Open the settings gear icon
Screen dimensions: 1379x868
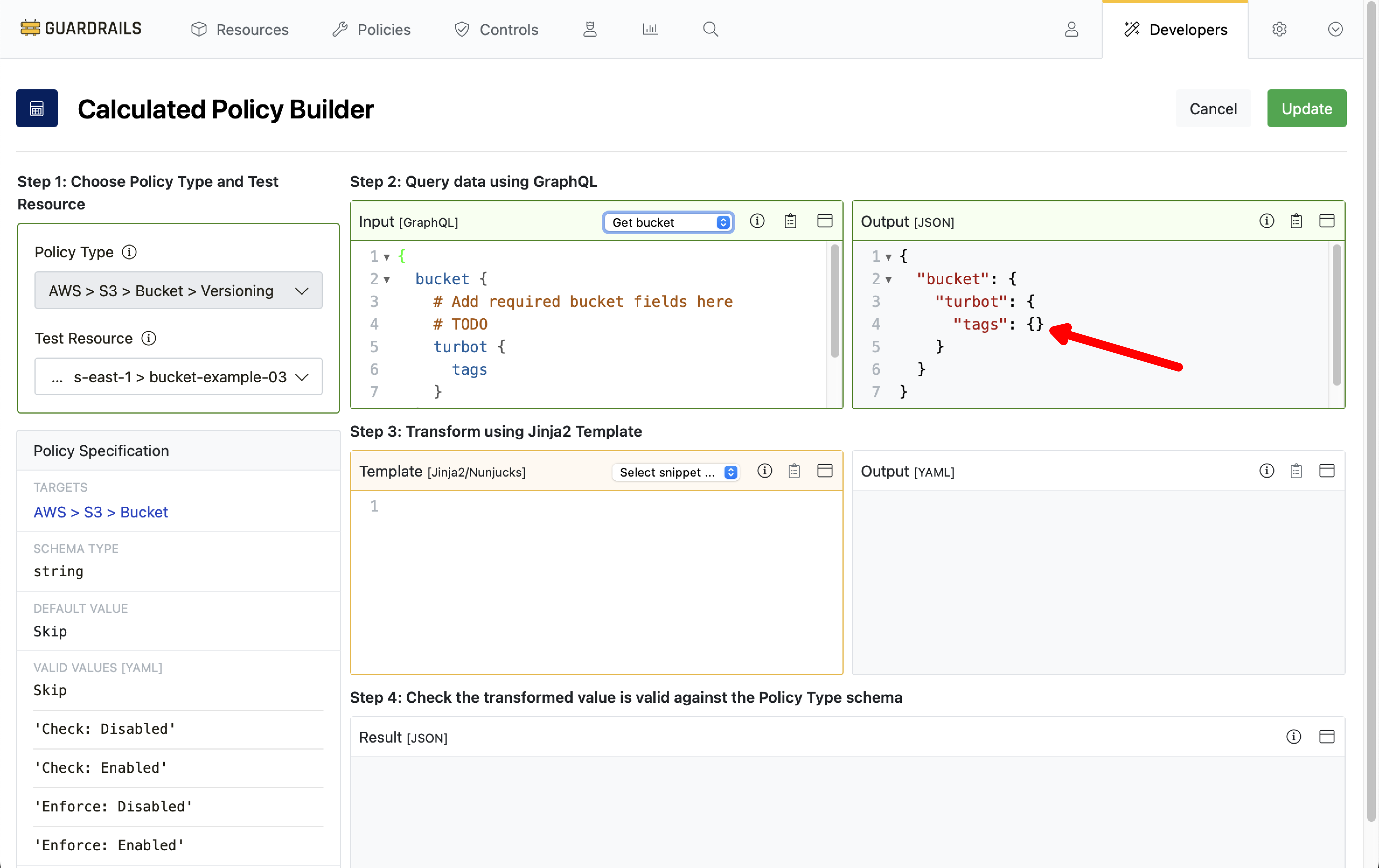click(x=1279, y=29)
